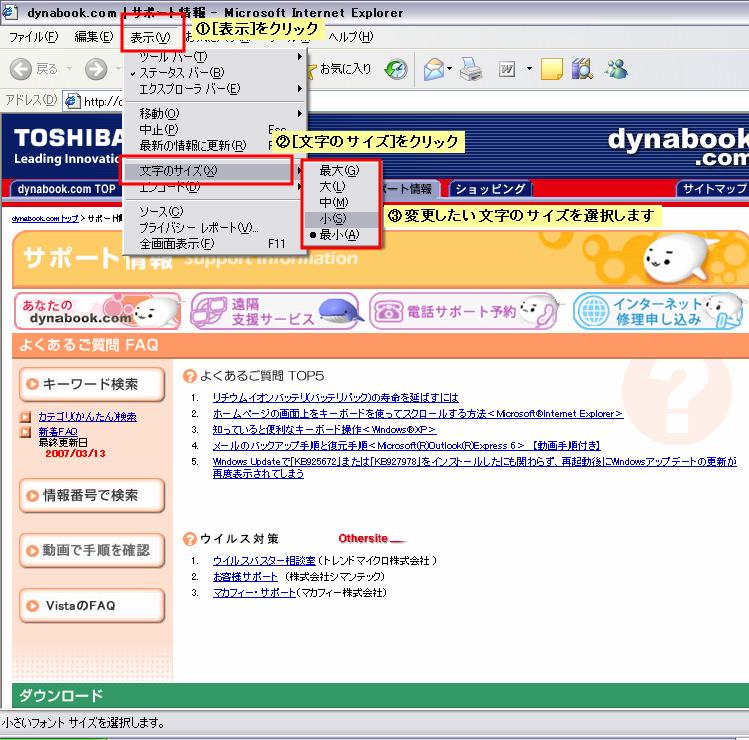Select 最小(A) text size option

pyautogui.click(x=340, y=235)
